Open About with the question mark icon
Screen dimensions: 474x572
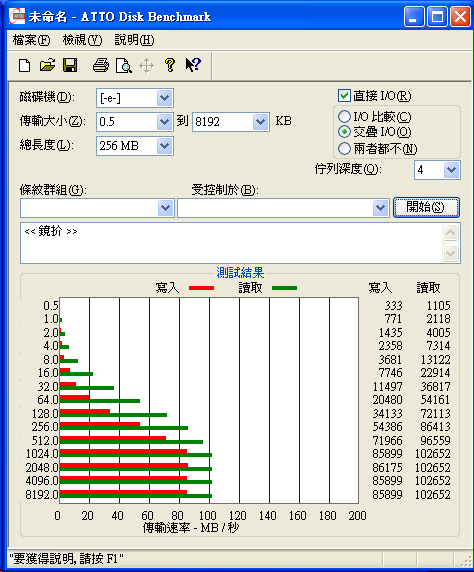pyautogui.click(x=170, y=65)
